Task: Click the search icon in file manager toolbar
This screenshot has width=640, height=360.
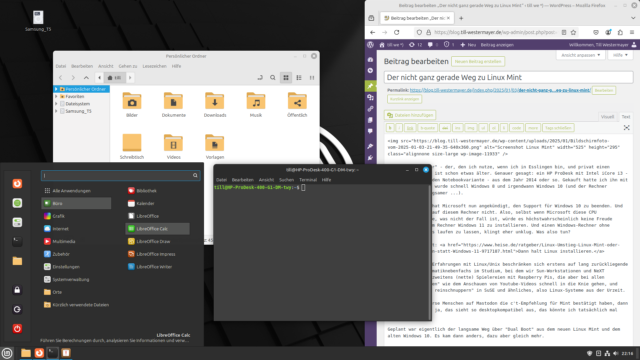Action: pos(273,78)
